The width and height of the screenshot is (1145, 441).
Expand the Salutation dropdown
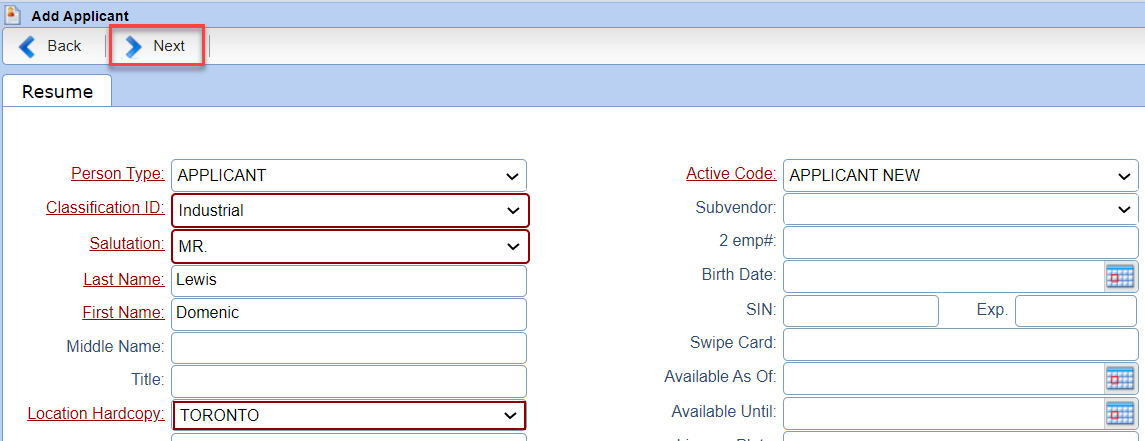[350, 246]
